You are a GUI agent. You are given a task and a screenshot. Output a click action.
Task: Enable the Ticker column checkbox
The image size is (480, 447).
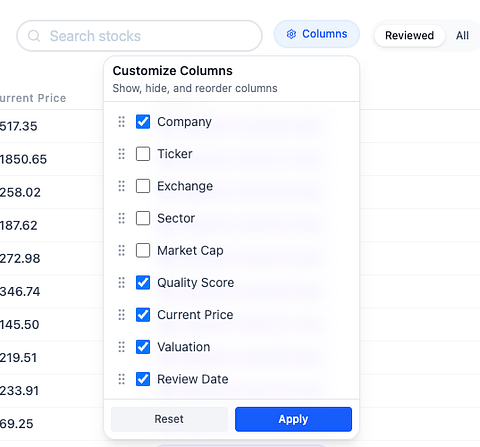pyautogui.click(x=143, y=154)
